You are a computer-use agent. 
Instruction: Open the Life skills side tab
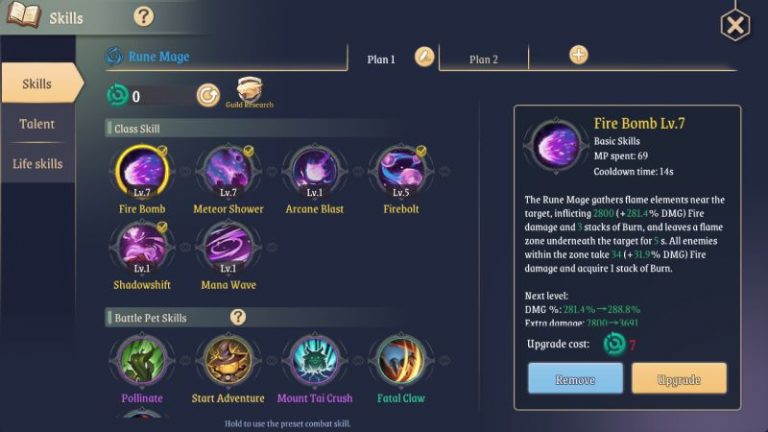pos(37,164)
